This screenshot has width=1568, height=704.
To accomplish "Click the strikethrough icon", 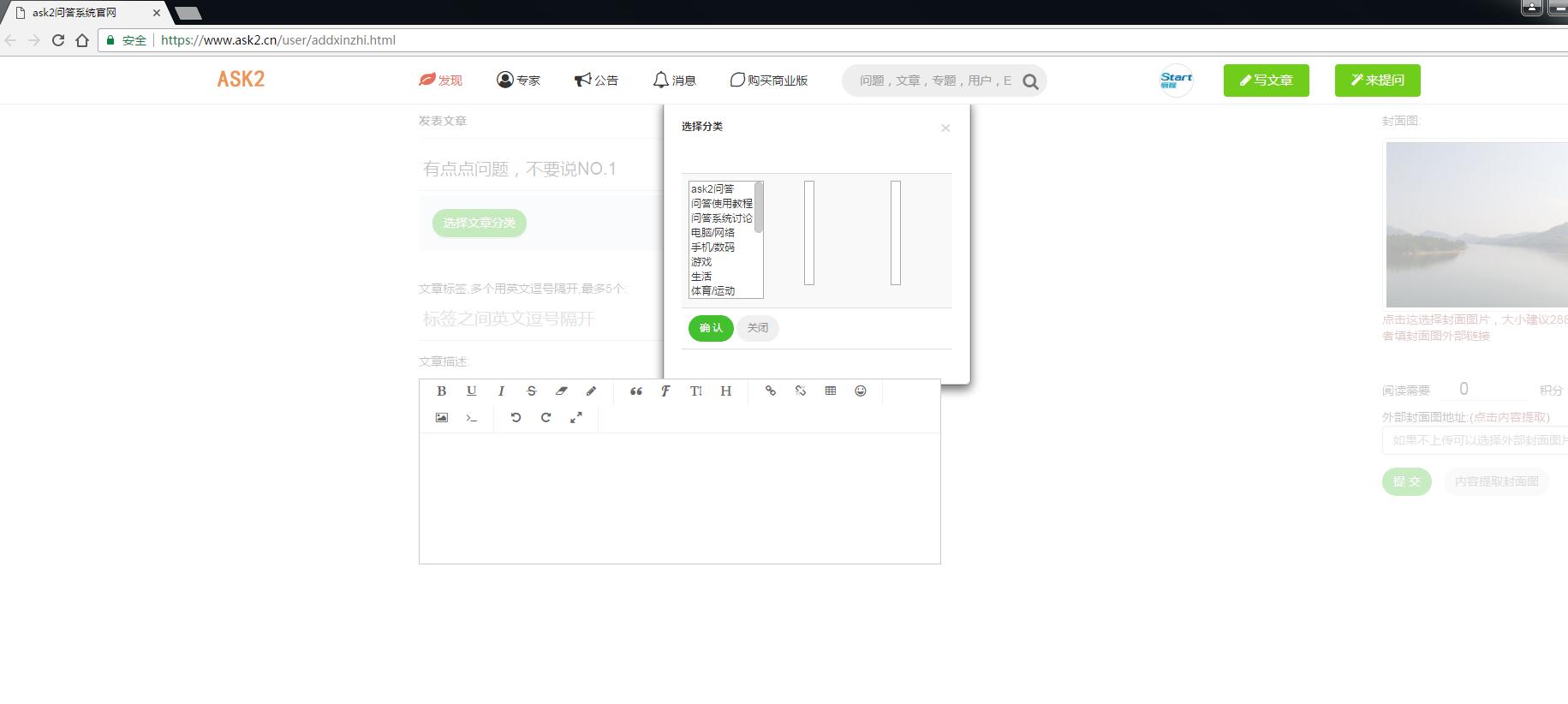I will (531, 391).
